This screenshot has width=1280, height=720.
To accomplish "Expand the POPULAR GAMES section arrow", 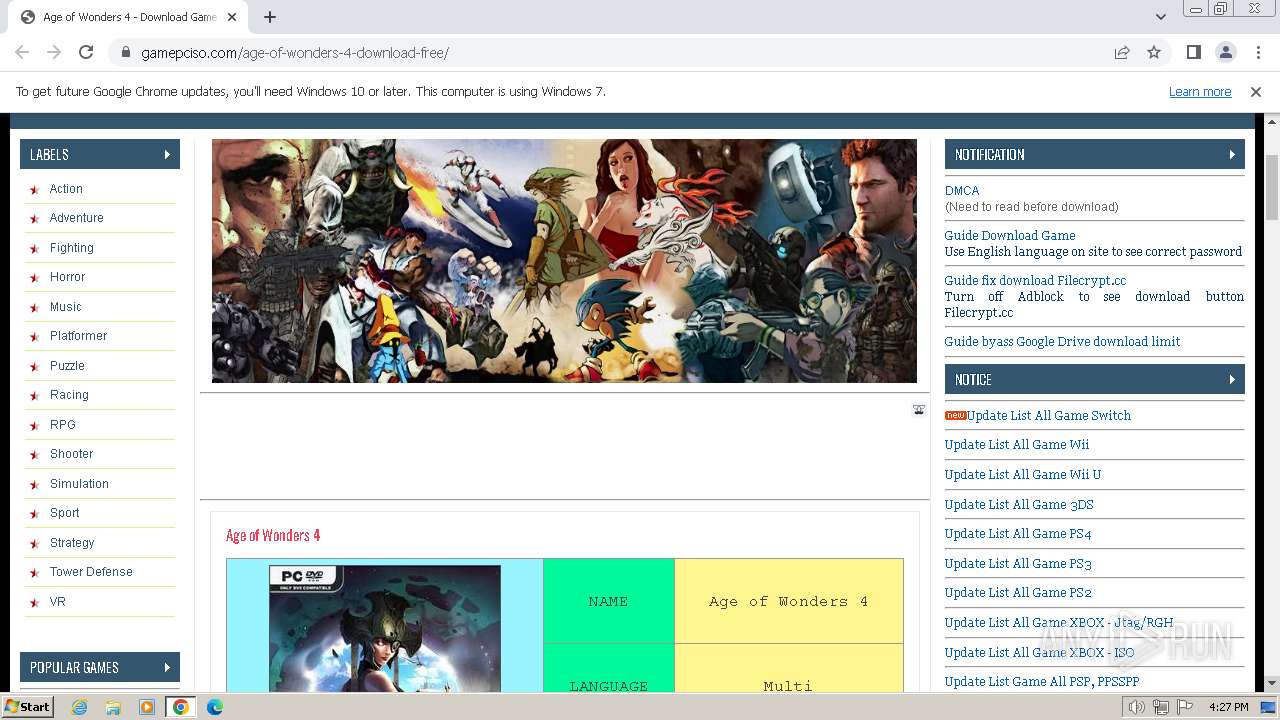I will click(167, 667).
